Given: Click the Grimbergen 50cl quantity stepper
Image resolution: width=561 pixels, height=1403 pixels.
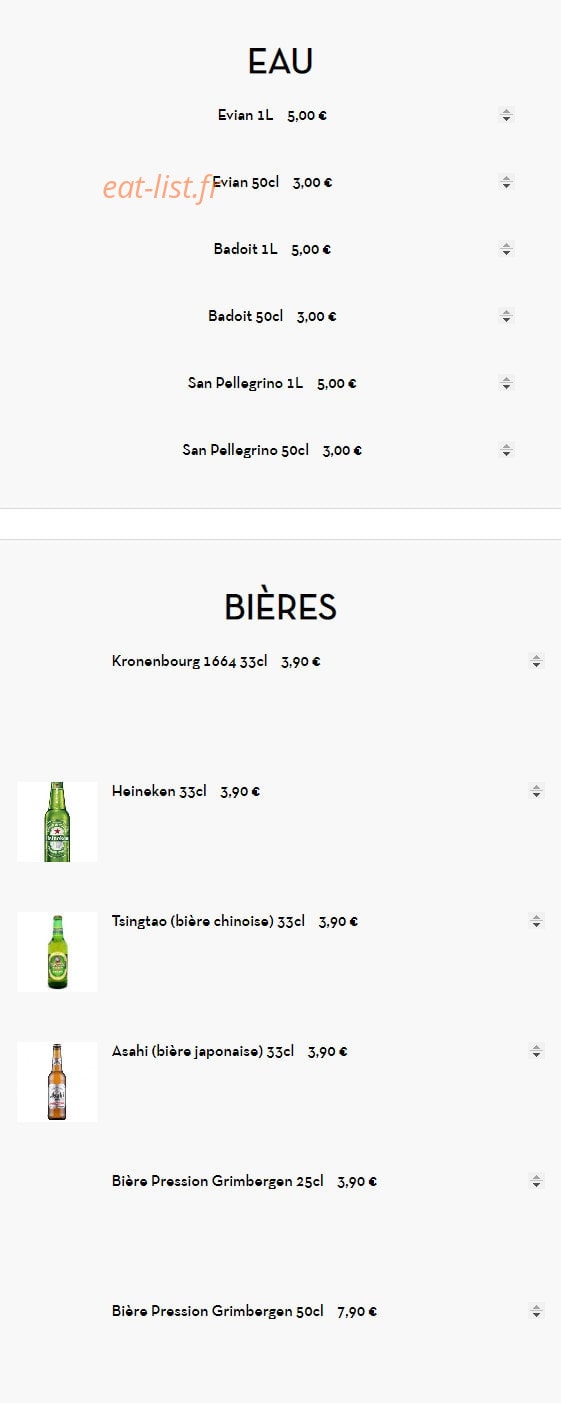Looking at the screenshot, I should coord(536,1311).
